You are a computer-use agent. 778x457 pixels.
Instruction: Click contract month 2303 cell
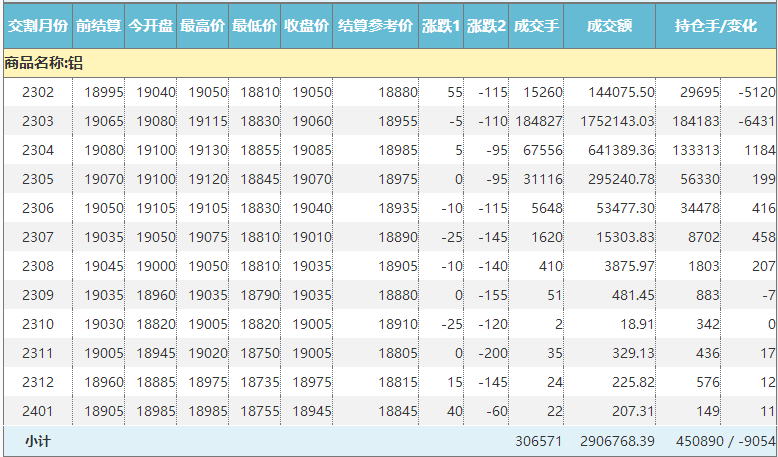click(37, 121)
